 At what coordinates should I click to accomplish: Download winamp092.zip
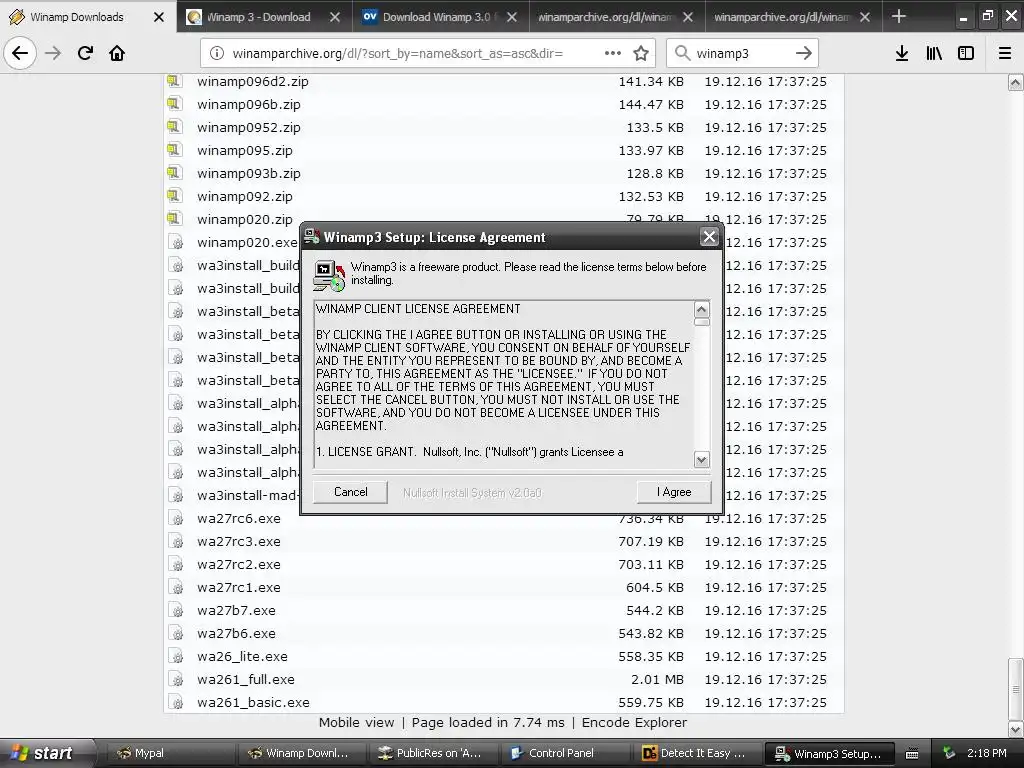coord(245,196)
